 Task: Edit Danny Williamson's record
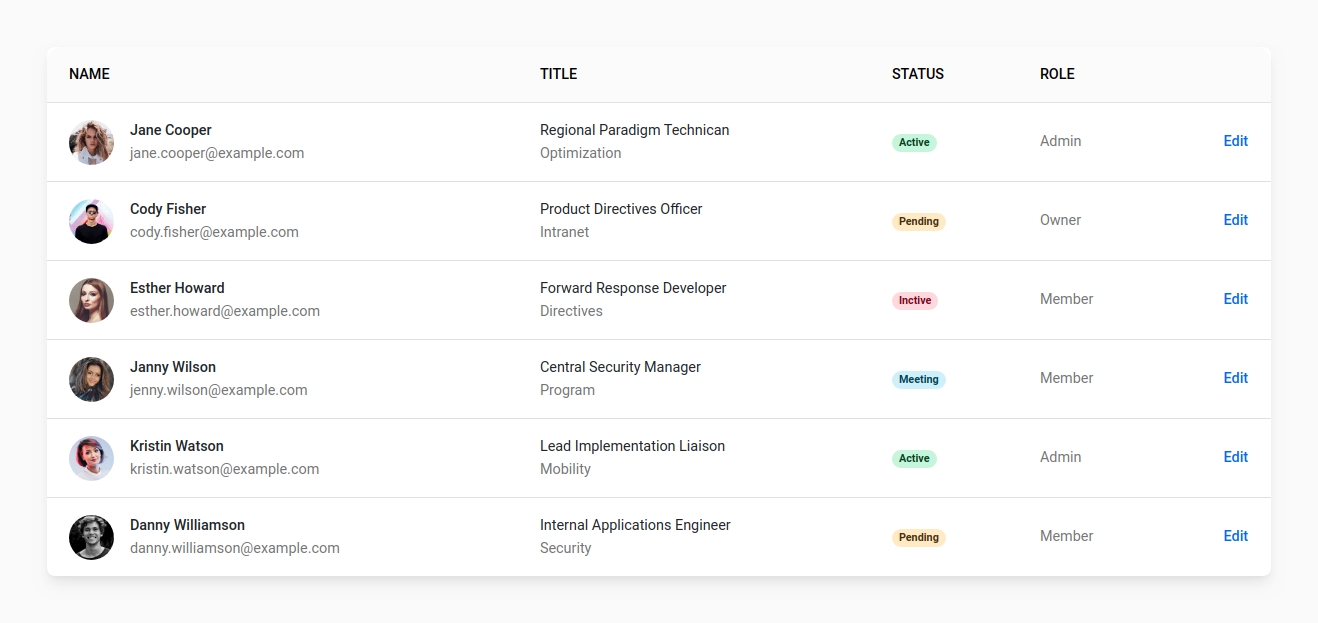[x=1235, y=536]
